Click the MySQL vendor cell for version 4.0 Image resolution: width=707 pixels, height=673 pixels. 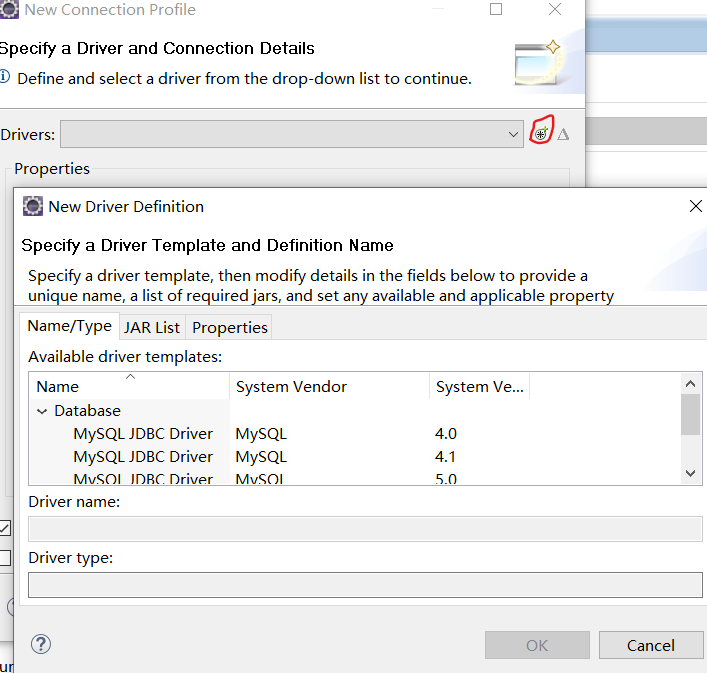[x=261, y=434]
